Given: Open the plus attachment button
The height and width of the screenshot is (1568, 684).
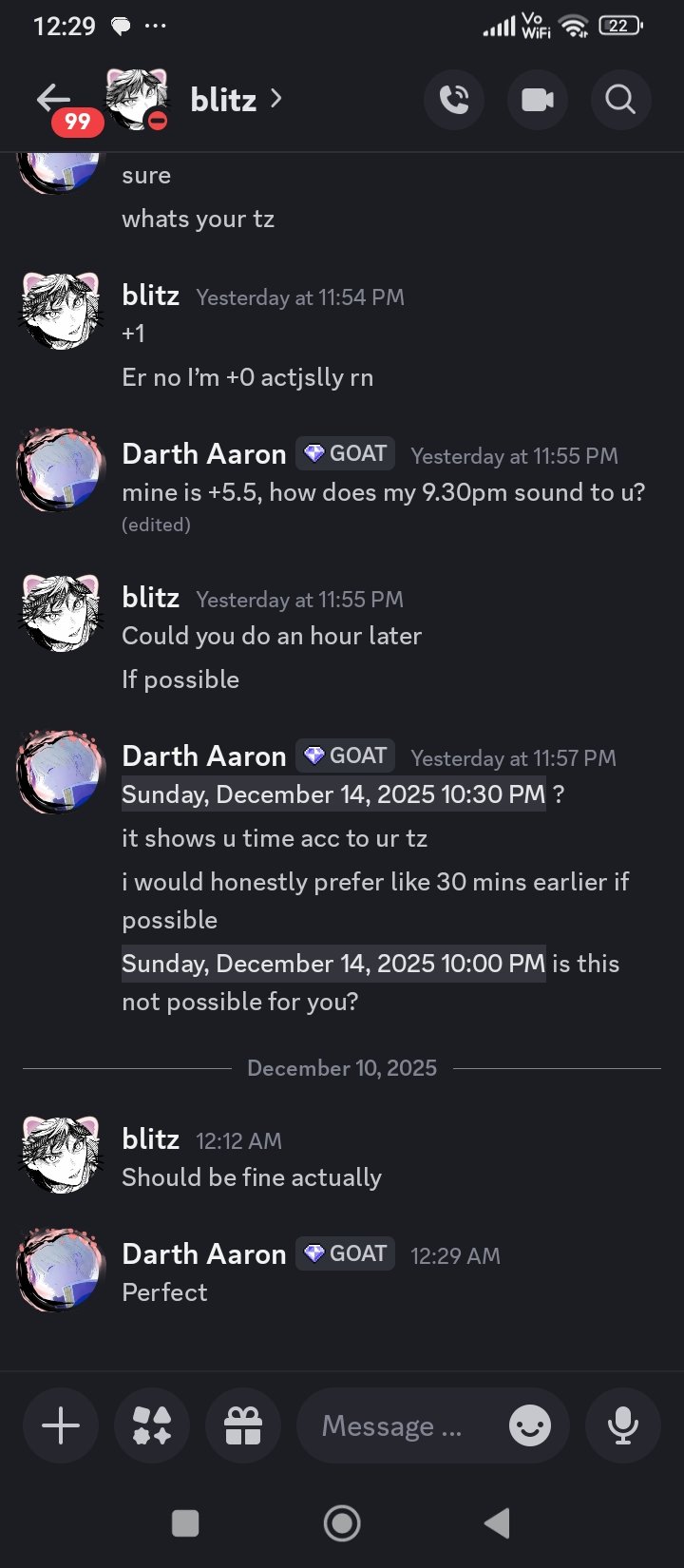Looking at the screenshot, I should coord(61,1425).
